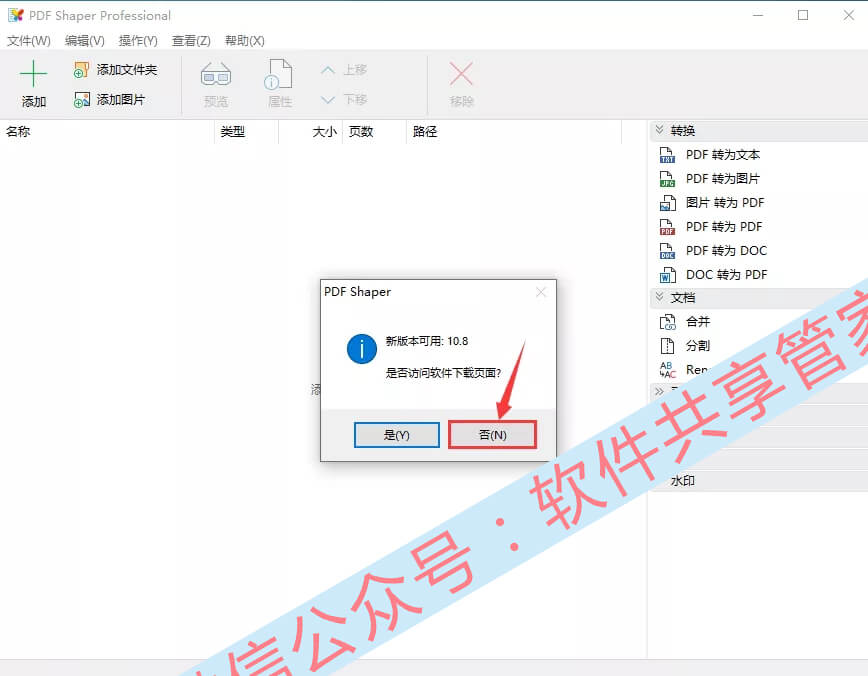Select DOC 转为 PDF option

click(x=726, y=275)
